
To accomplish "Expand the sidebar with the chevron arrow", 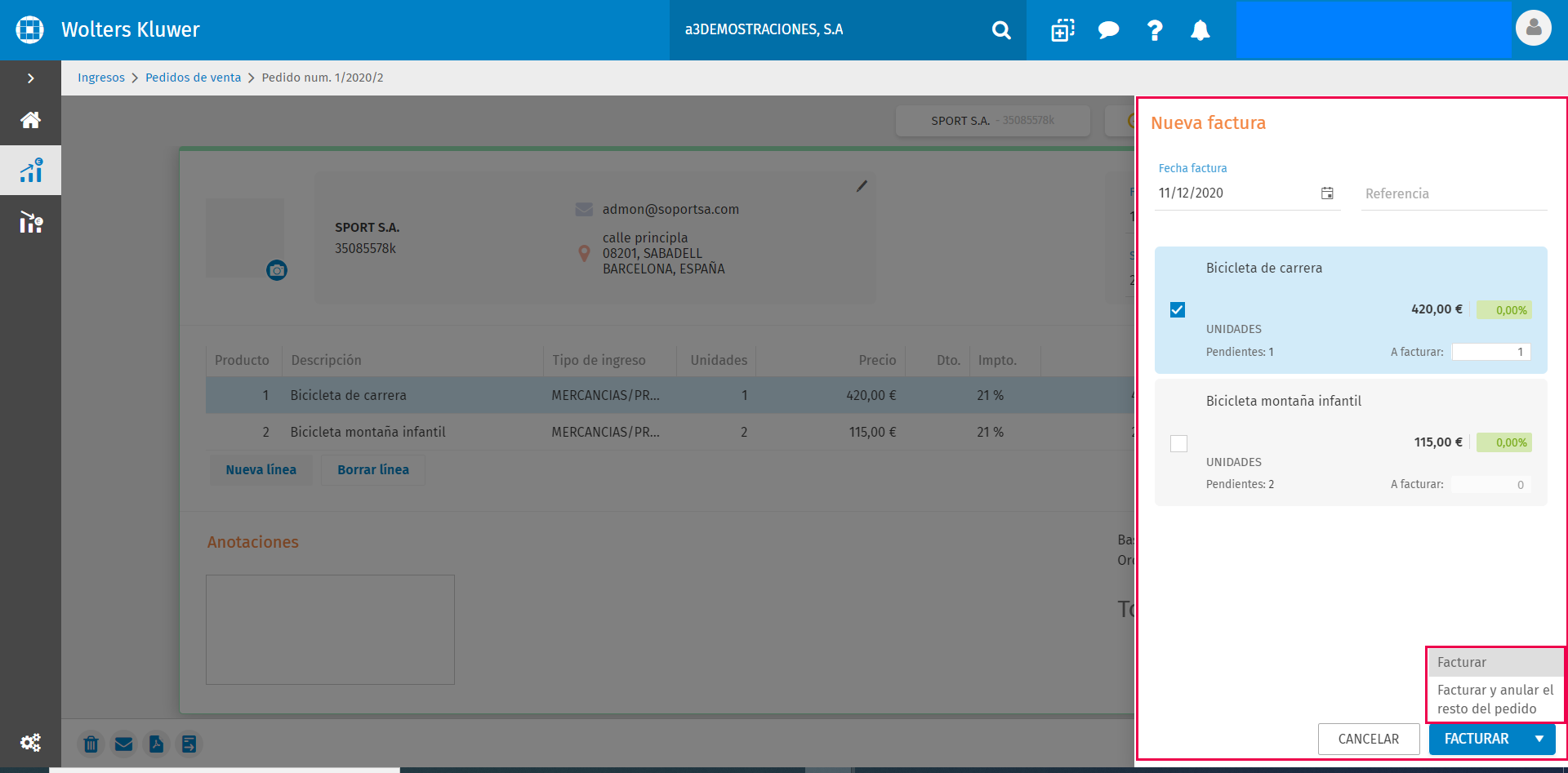I will tap(30, 78).
